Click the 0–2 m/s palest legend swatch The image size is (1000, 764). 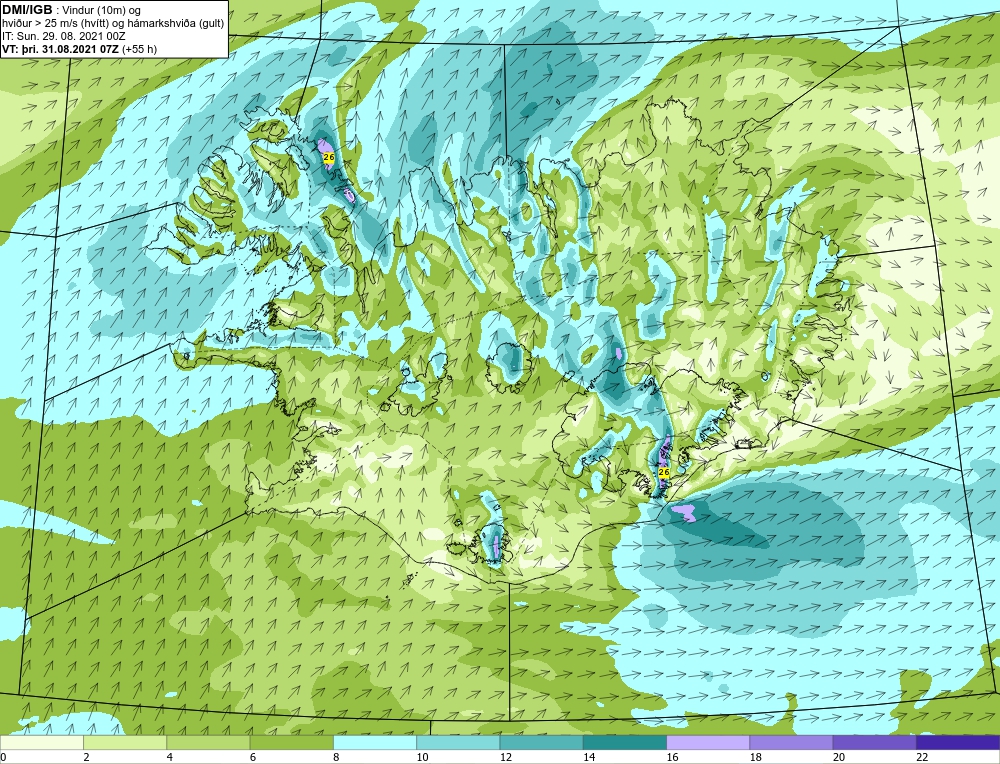click(41, 743)
